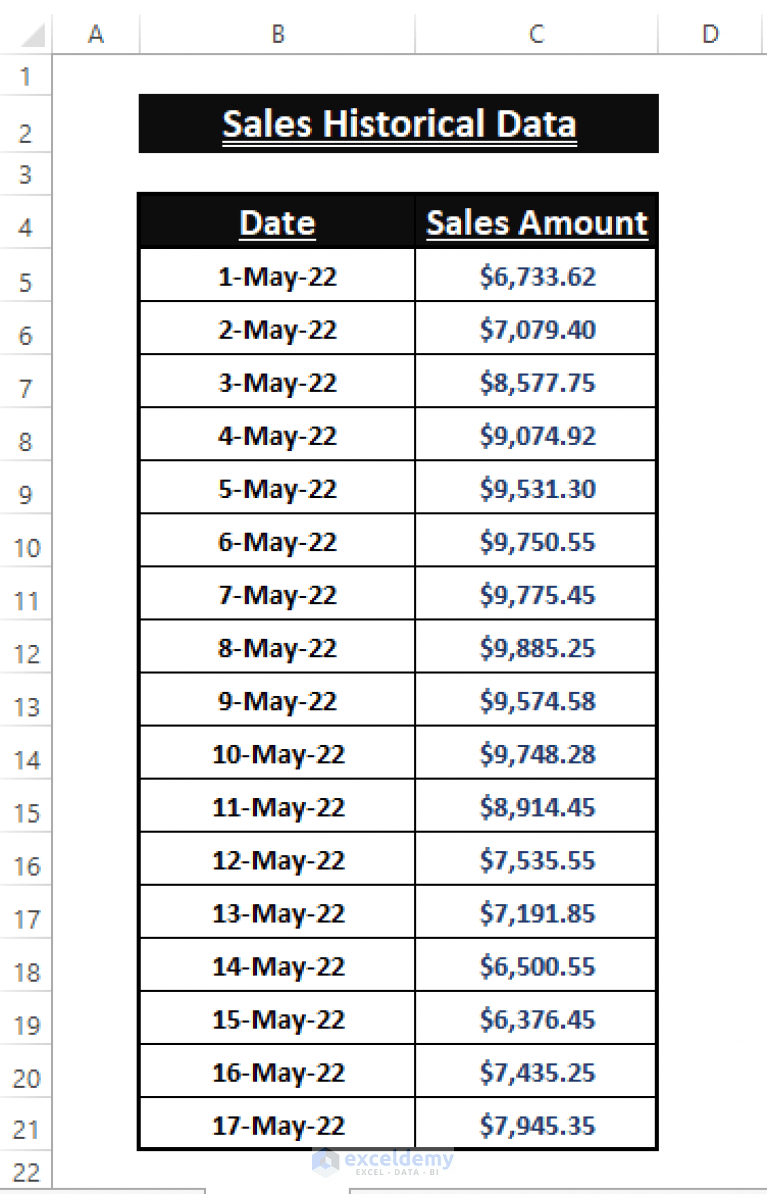This screenshot has width=767, height=1194.
Task: Click the Exceldemy watermark logo
Action: click(383, 1161)
